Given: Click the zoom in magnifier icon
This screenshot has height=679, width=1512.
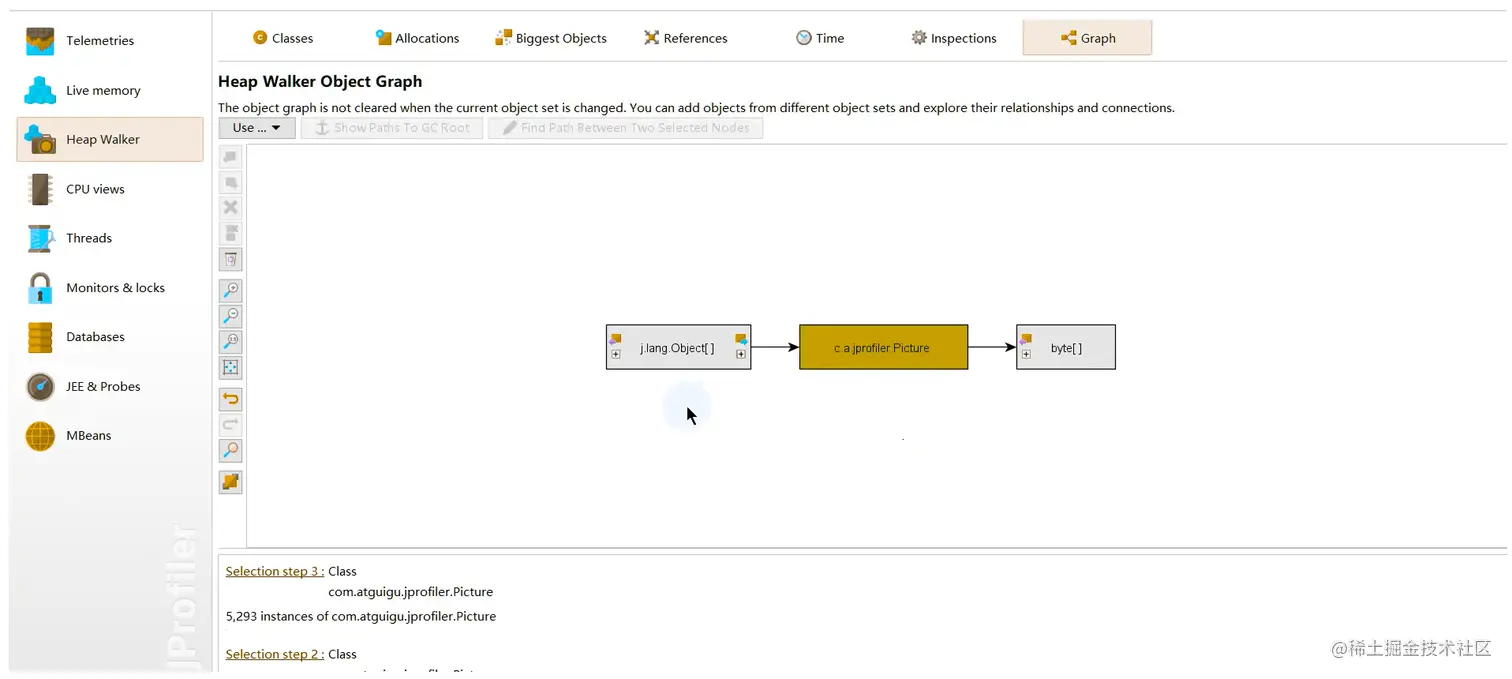Looking at the screenshot, I should 231,290.
